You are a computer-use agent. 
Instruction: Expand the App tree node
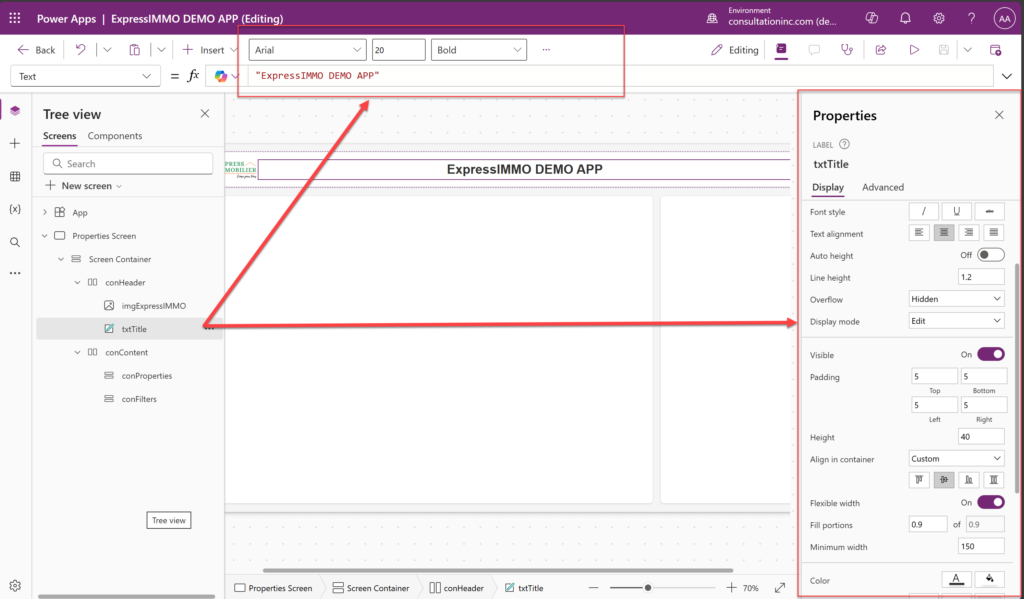point(44,212)
